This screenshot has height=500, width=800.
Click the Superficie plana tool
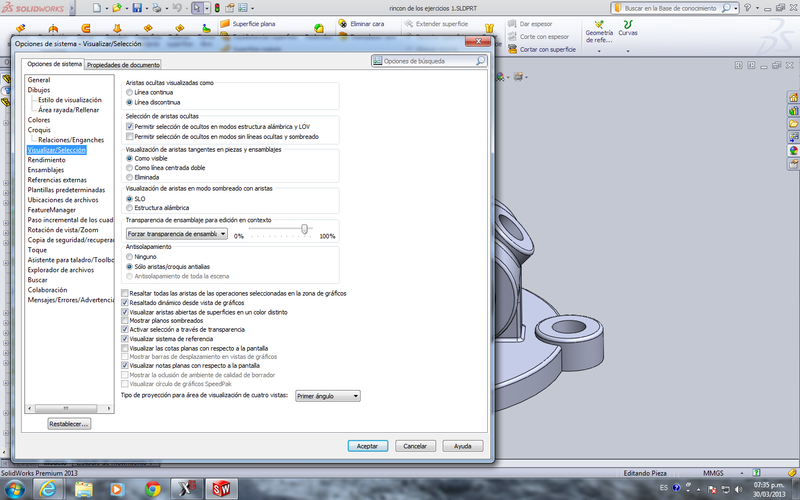248,24
